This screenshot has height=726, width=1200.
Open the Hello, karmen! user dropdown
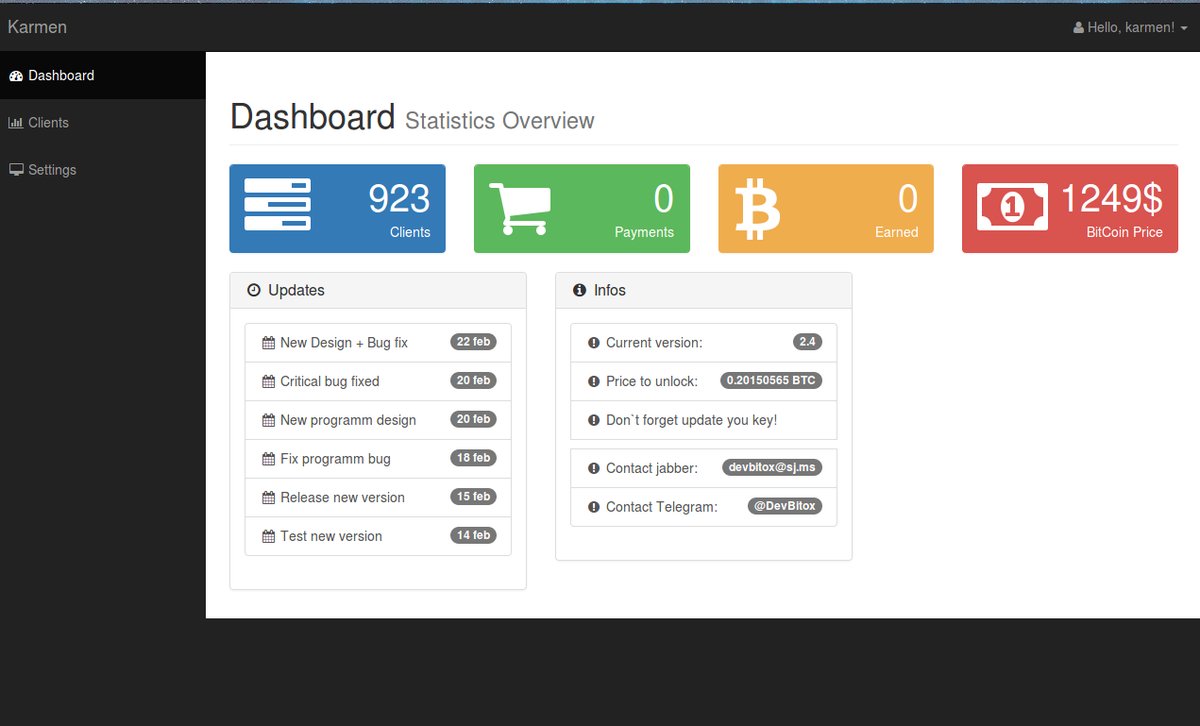(x=1130, y=28)
